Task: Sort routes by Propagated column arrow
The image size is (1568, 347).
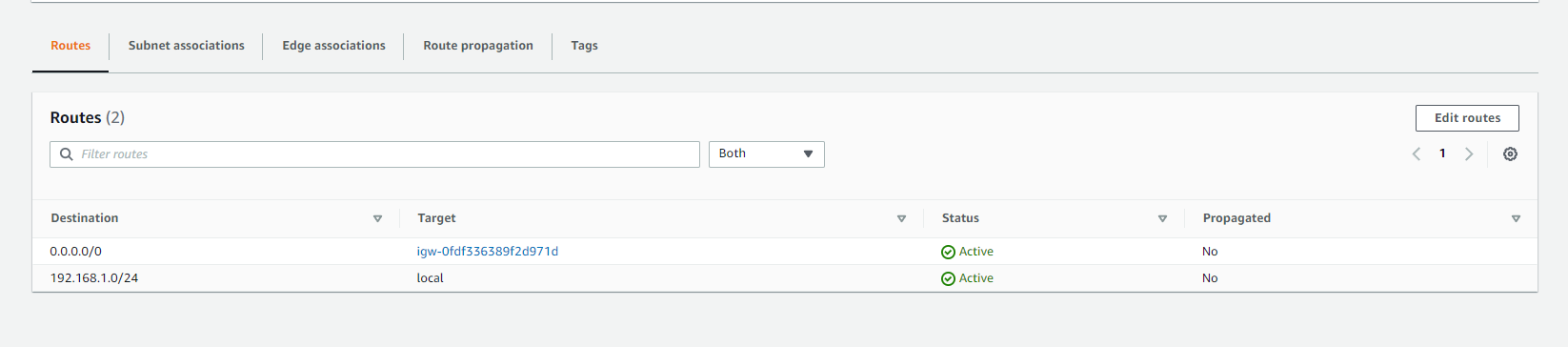Action: [x=1516, y=219]
